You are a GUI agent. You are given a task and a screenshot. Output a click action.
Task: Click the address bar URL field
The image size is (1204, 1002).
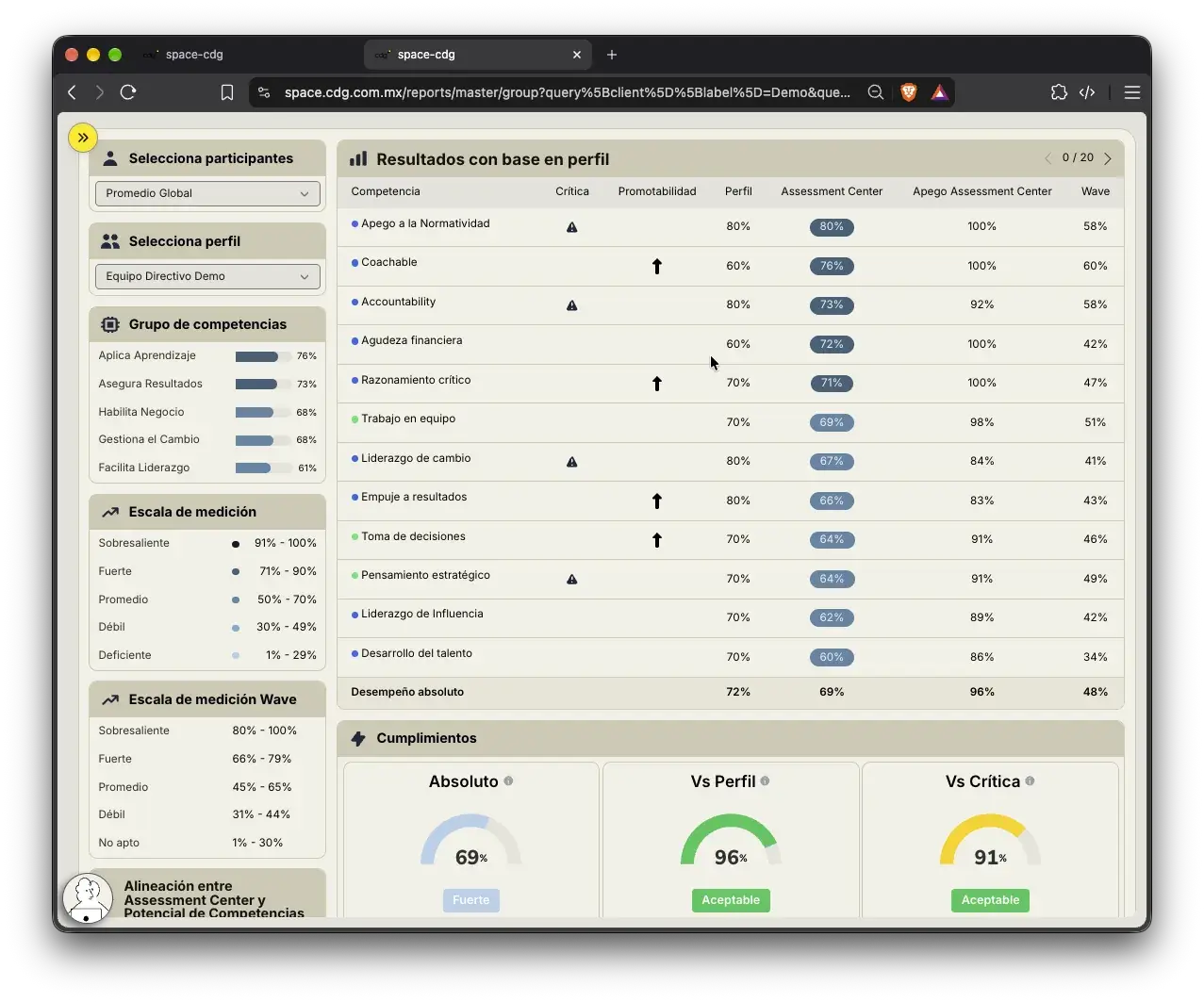click(567, 92)
